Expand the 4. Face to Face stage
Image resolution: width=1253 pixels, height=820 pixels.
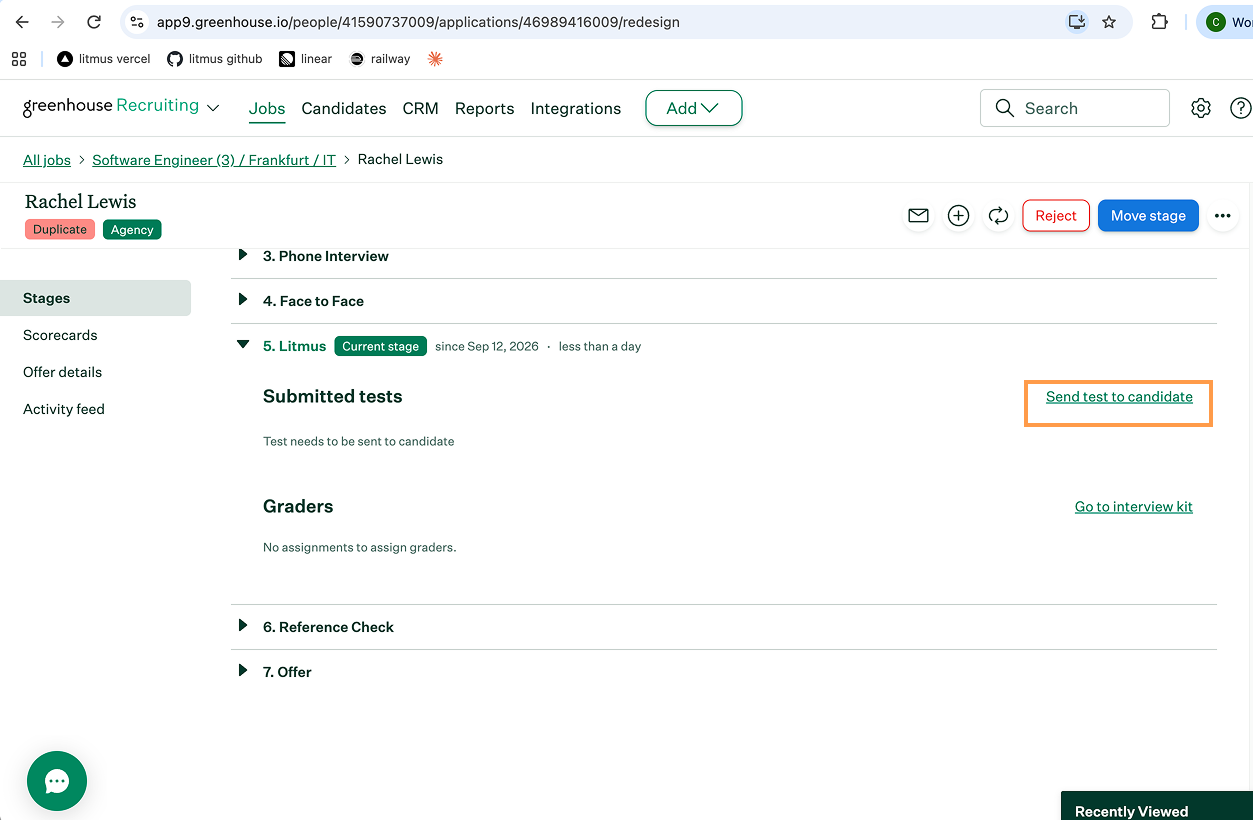(242, 300)
